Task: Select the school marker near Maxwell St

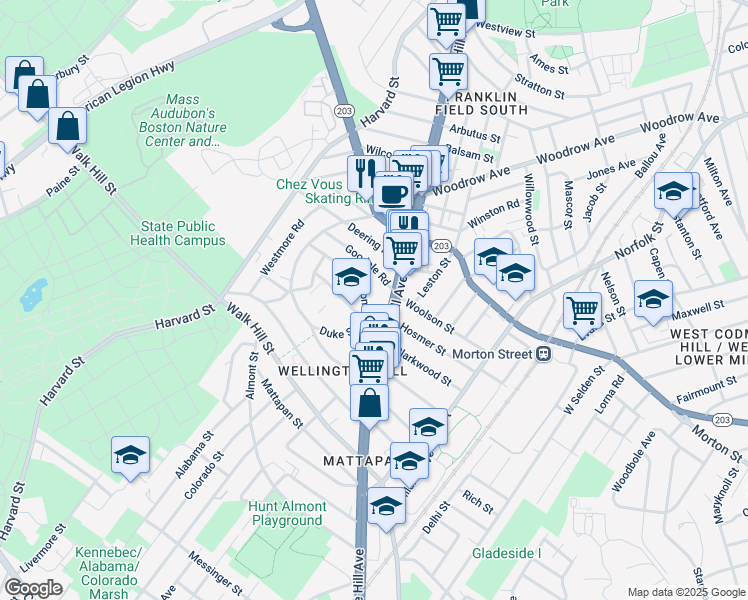Action: click(654, 300)
